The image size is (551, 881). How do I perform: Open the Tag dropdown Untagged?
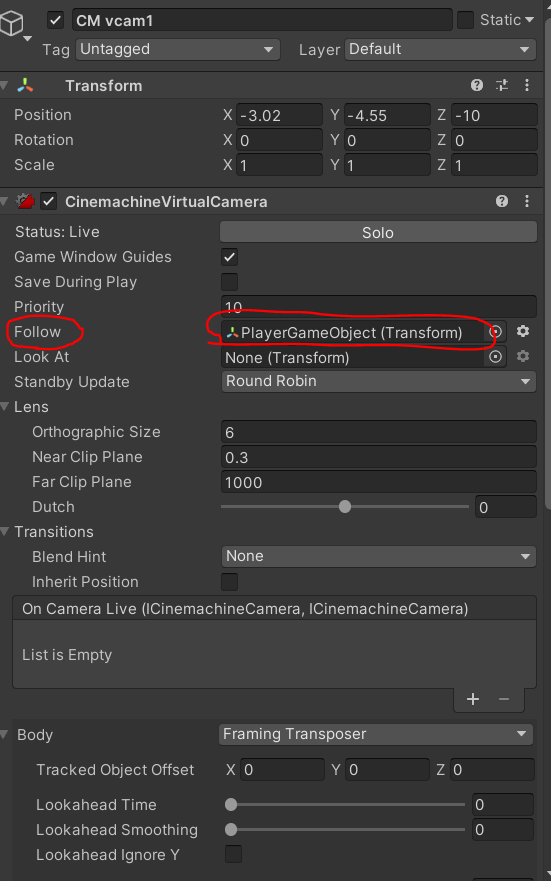point(177,49)
